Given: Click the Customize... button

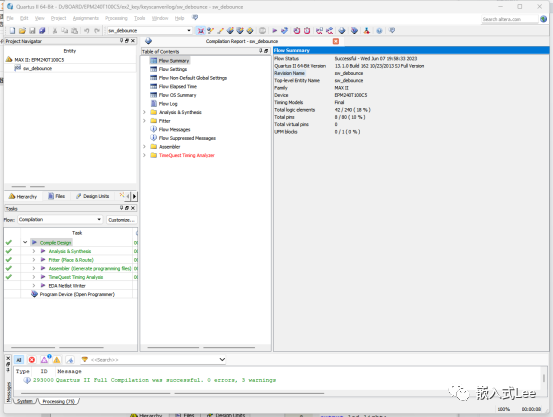Looking at the screenshot, I should pos(121,220).
